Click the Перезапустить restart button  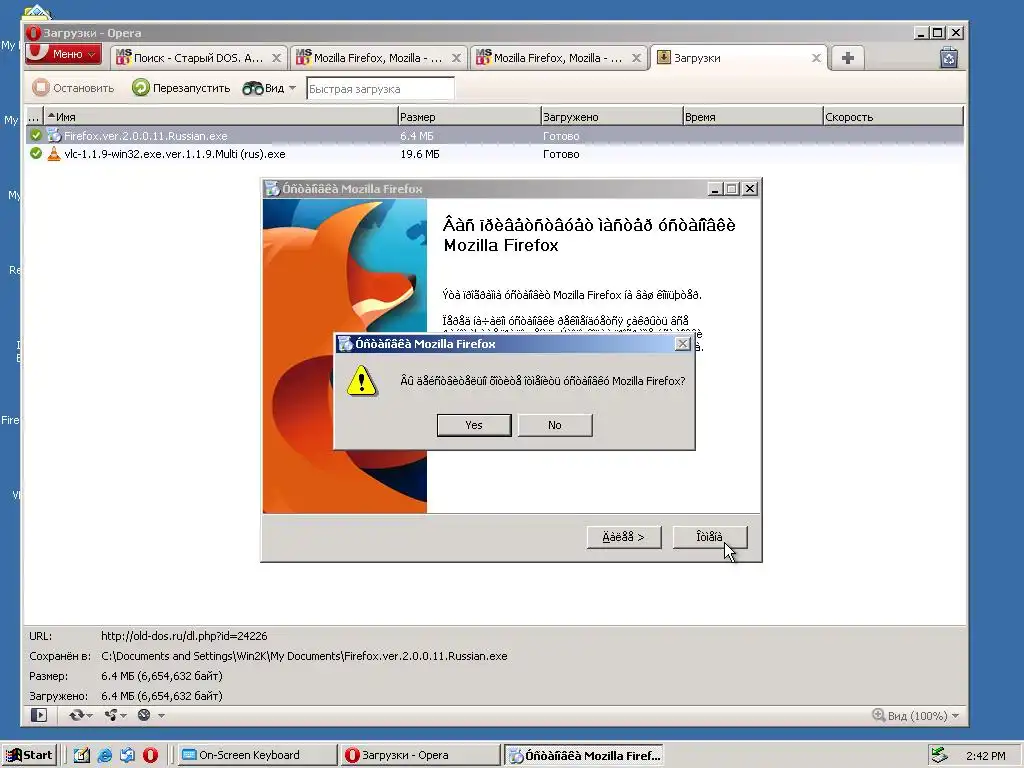[x=182, y=88]
